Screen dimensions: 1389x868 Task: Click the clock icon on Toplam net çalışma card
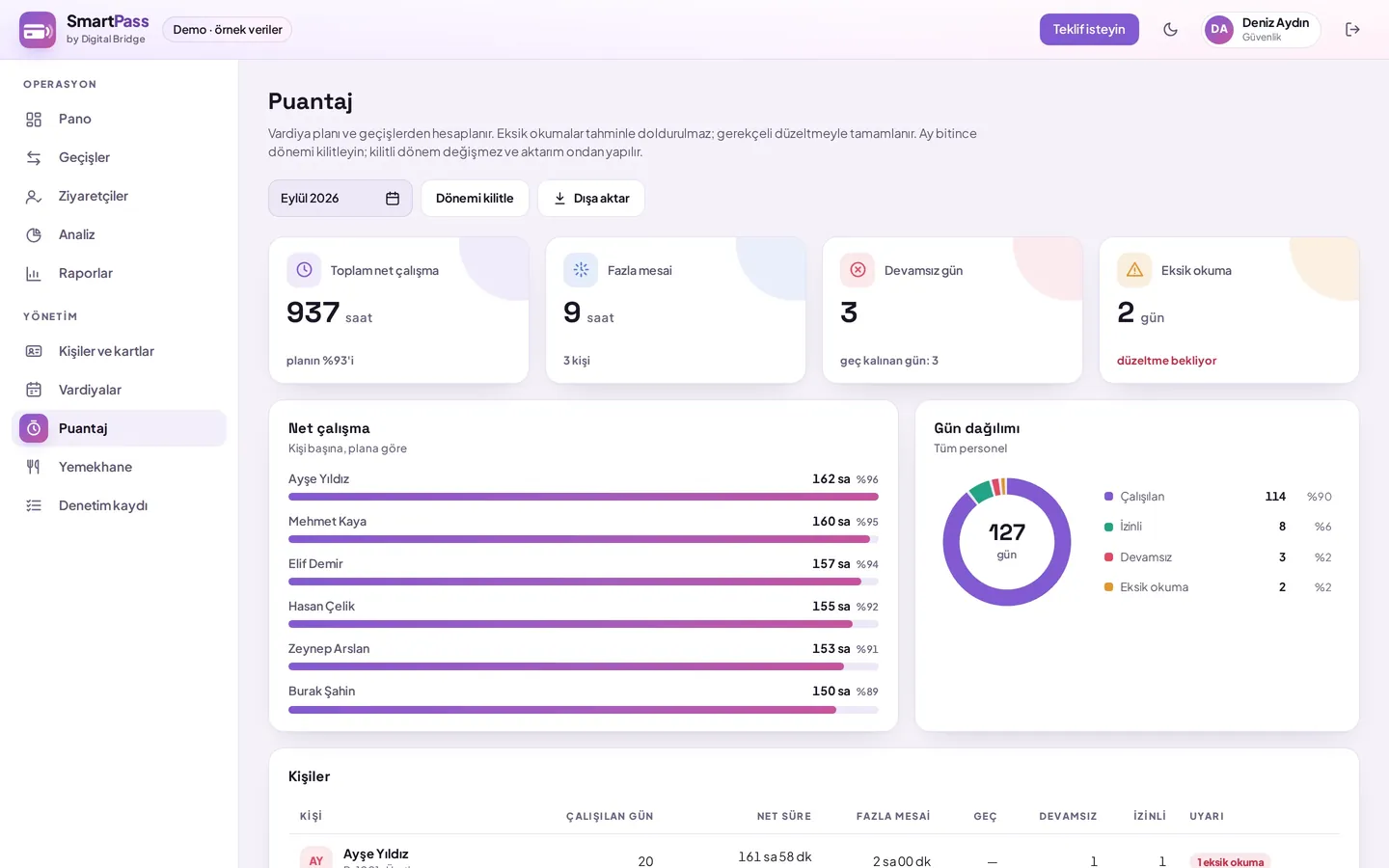coord(304,270)
